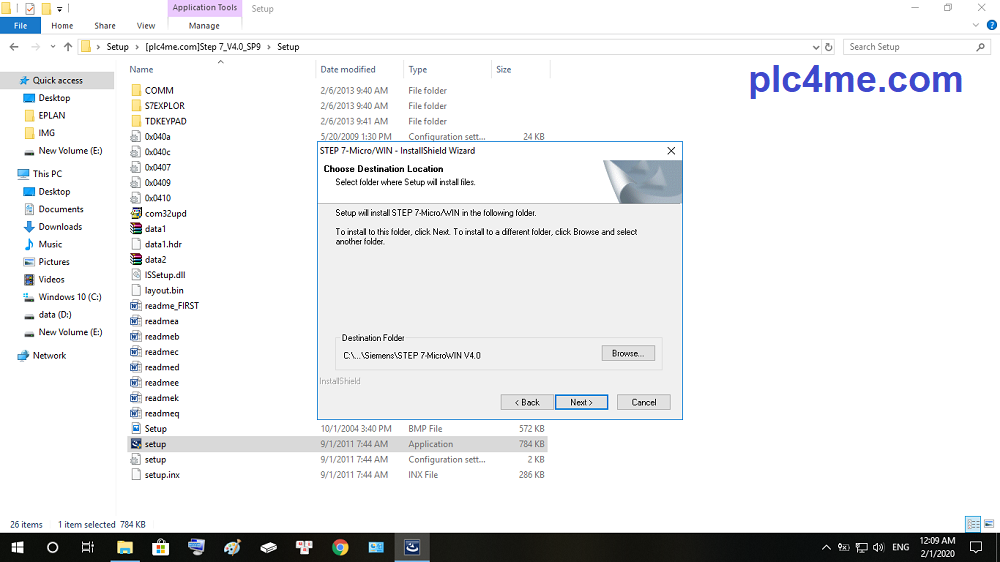Viewport: 1000px width, 562px height.
Task: Refresh the Setup folder view
Action: coord(829,47)
